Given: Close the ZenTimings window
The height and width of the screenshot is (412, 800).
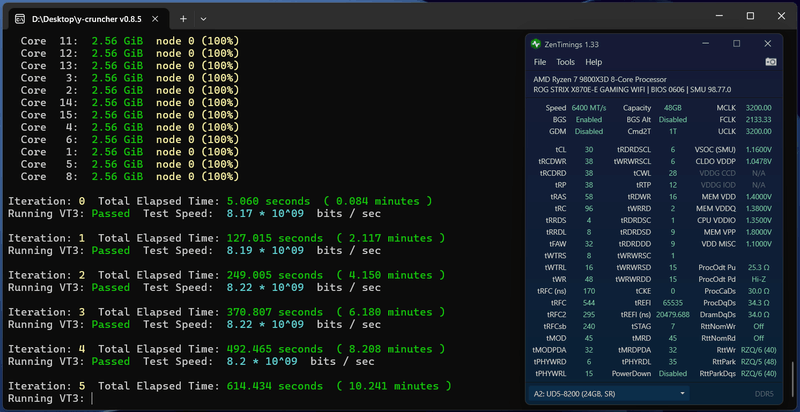Looking at the screenshot, I should tap(767, 43).
